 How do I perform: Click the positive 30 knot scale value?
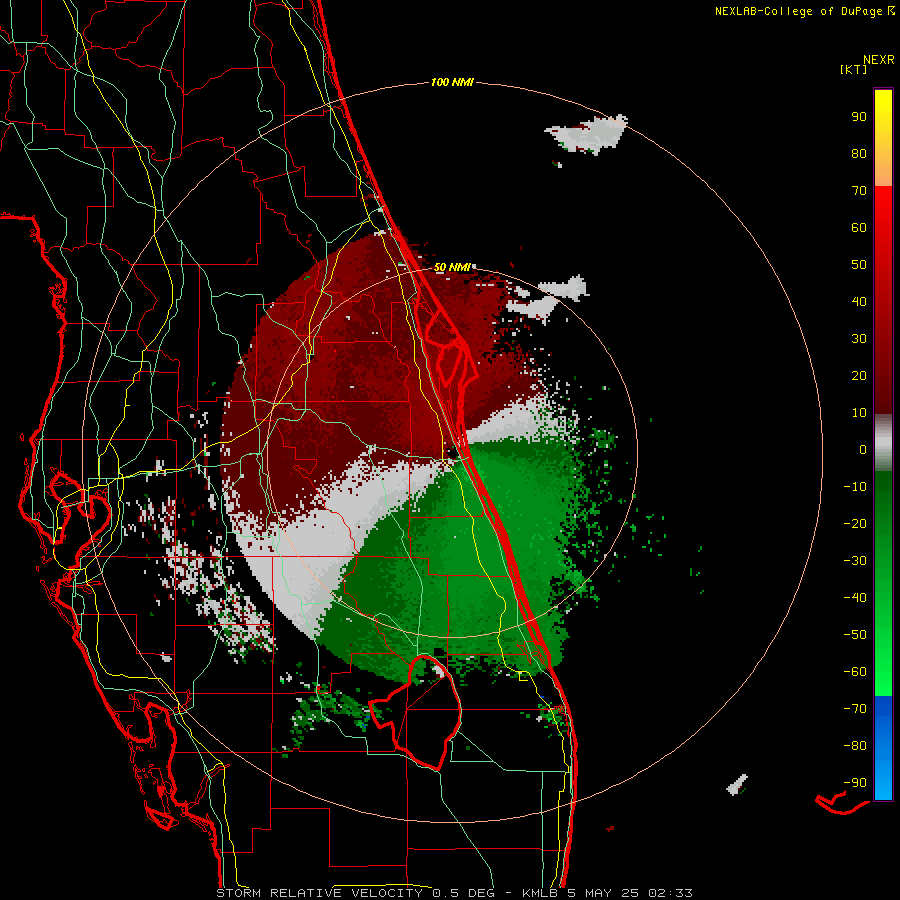[x=859, y=339]
